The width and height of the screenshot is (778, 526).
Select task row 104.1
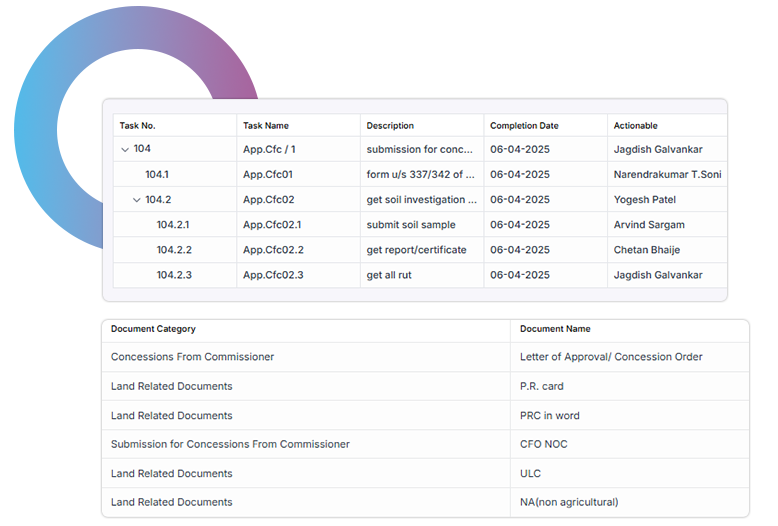[157, 175]
